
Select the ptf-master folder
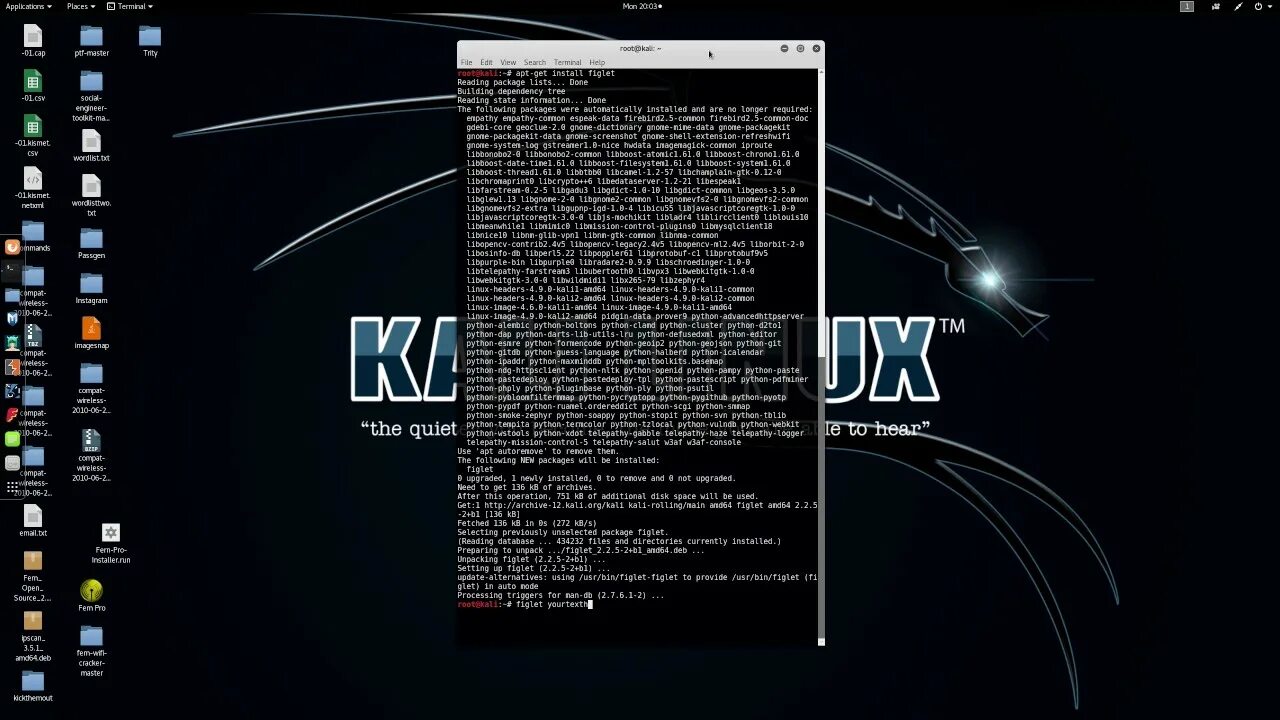[x=91, y=41]
